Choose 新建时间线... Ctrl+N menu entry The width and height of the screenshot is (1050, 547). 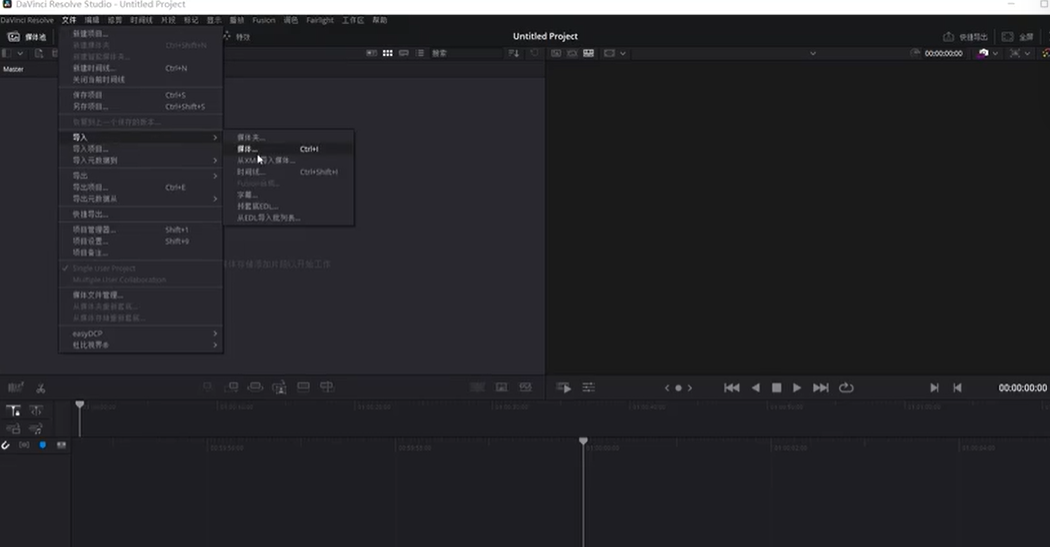tap(141, 68)
